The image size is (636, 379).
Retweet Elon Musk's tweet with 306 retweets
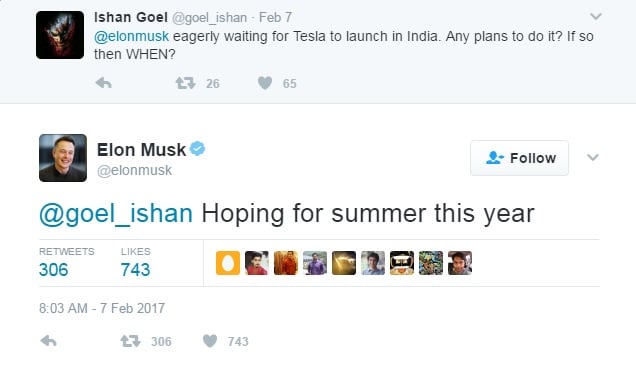(130, 341)
